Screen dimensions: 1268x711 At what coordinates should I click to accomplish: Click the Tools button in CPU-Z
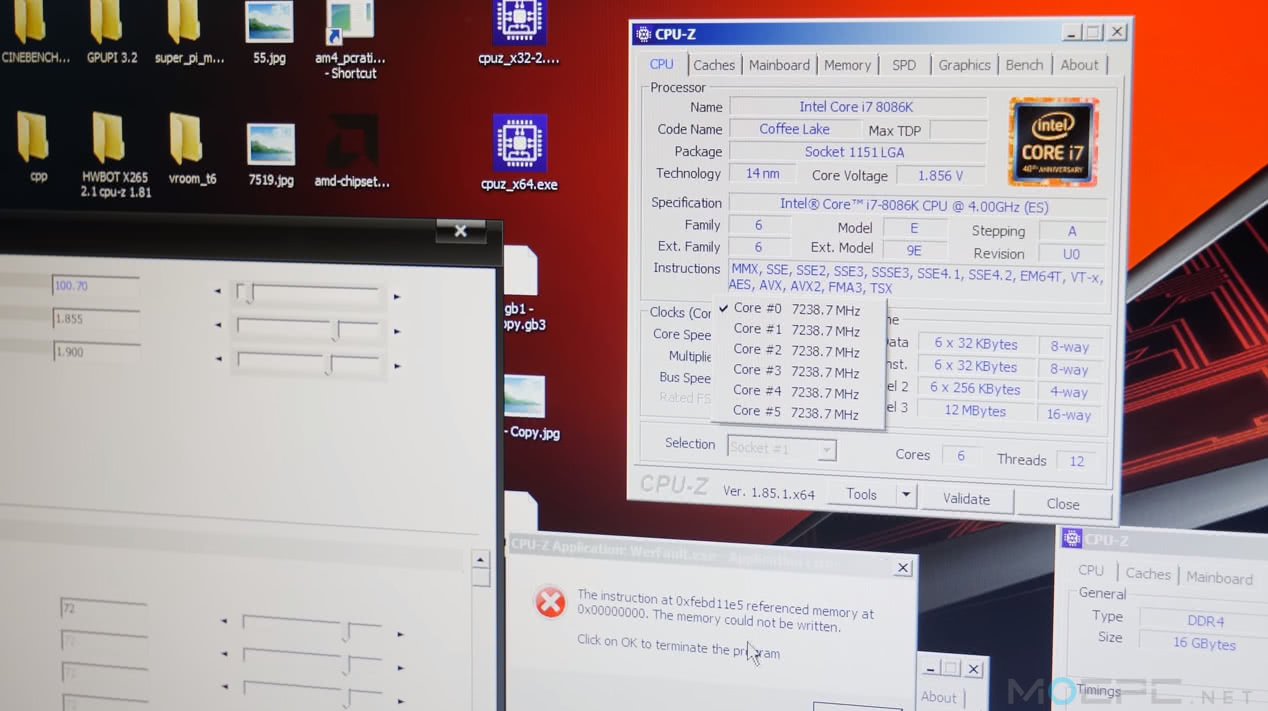pos(861,494)
